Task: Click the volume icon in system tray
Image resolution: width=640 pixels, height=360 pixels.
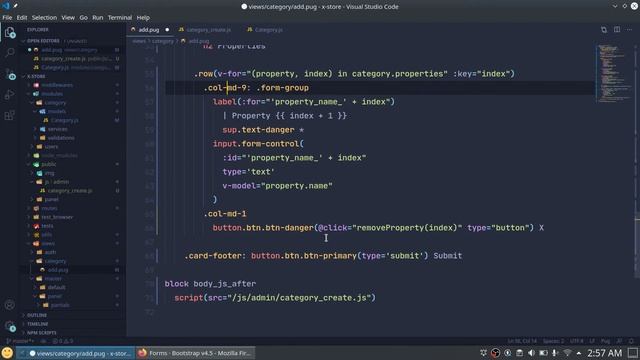Action: pyautogui.click(x=531, y=353)
